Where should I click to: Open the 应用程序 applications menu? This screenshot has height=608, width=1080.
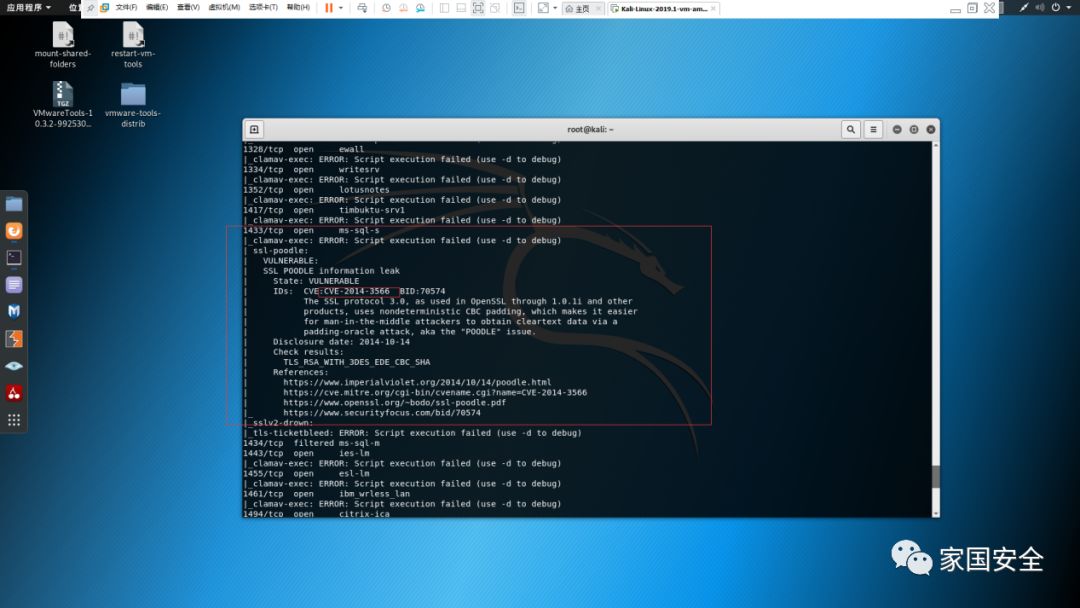29,8
